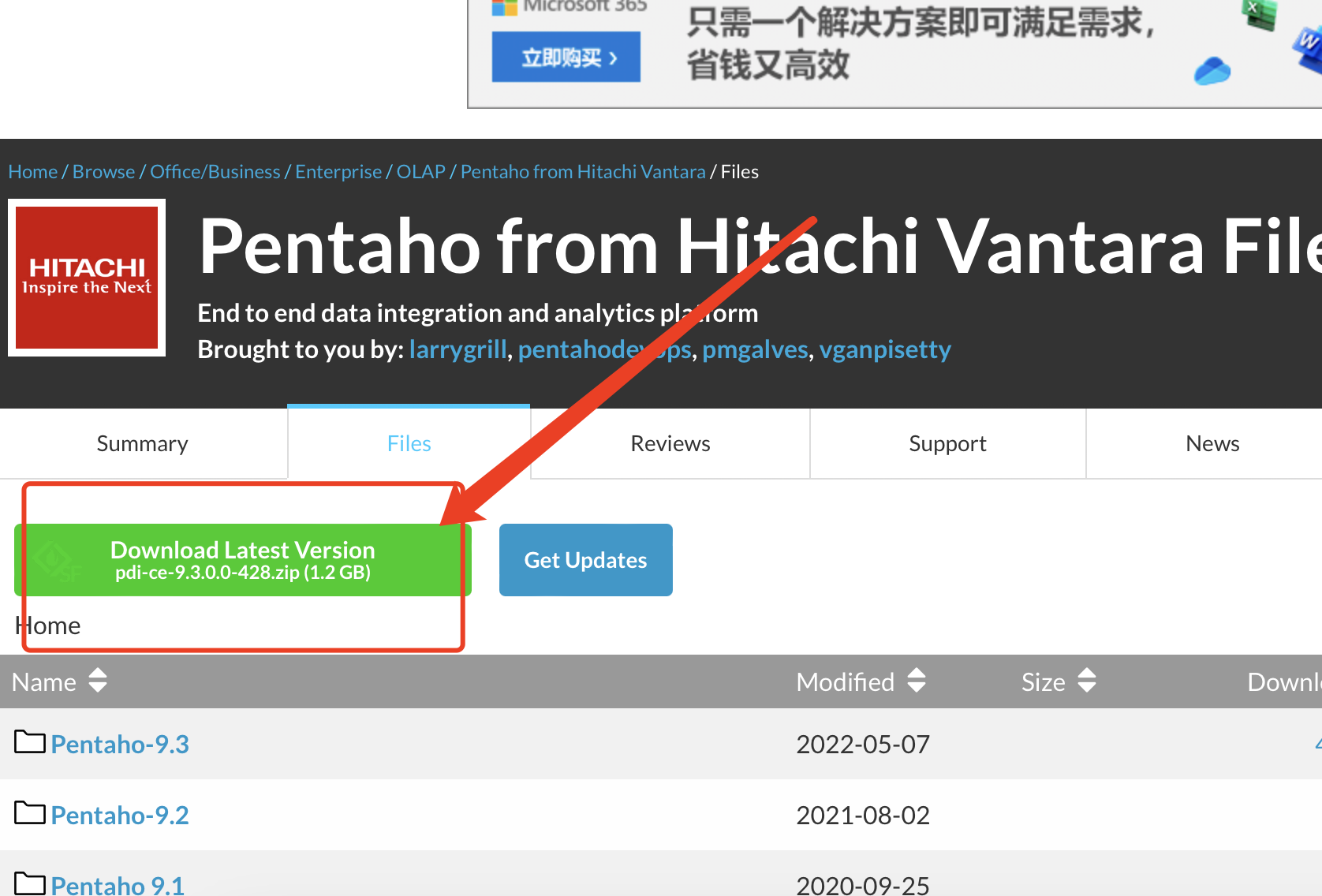Image resolution: width=1322 pixels, height=896 pixels.
Task: Click the 2020-09-25 modified date
Action: pos(863,885)
